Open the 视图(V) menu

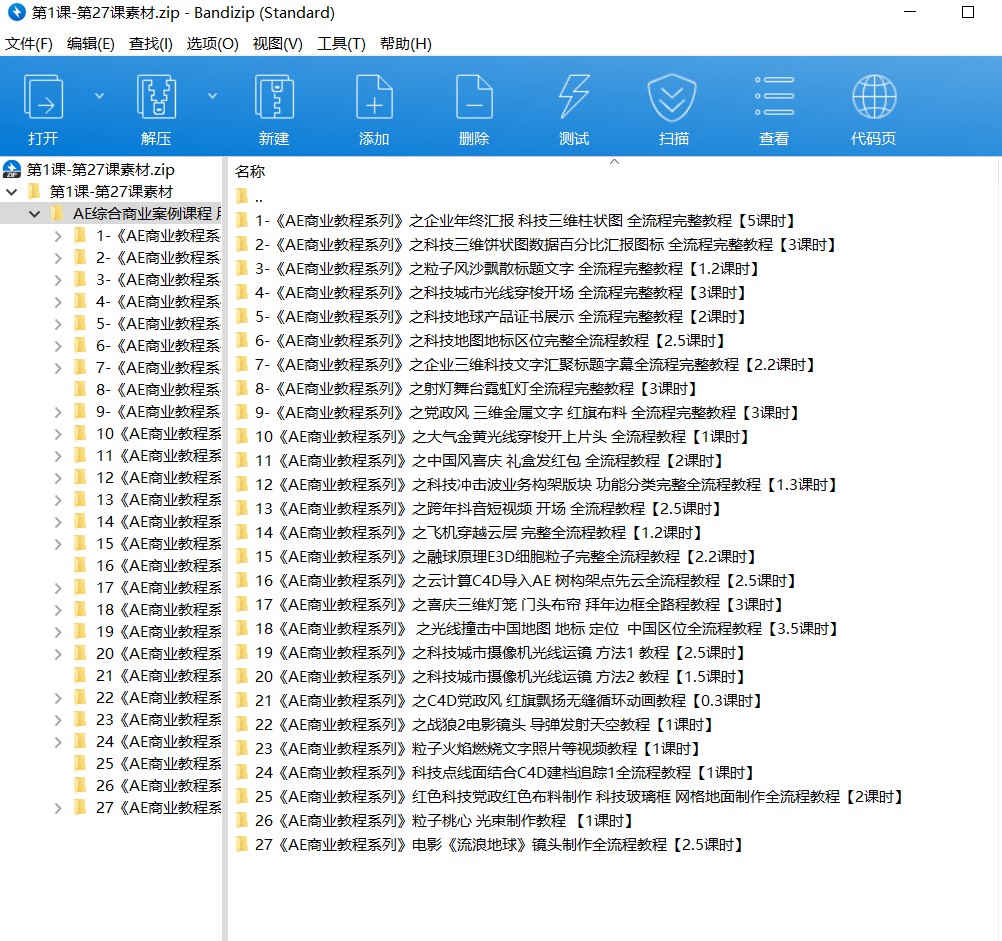tap(277, 43)
